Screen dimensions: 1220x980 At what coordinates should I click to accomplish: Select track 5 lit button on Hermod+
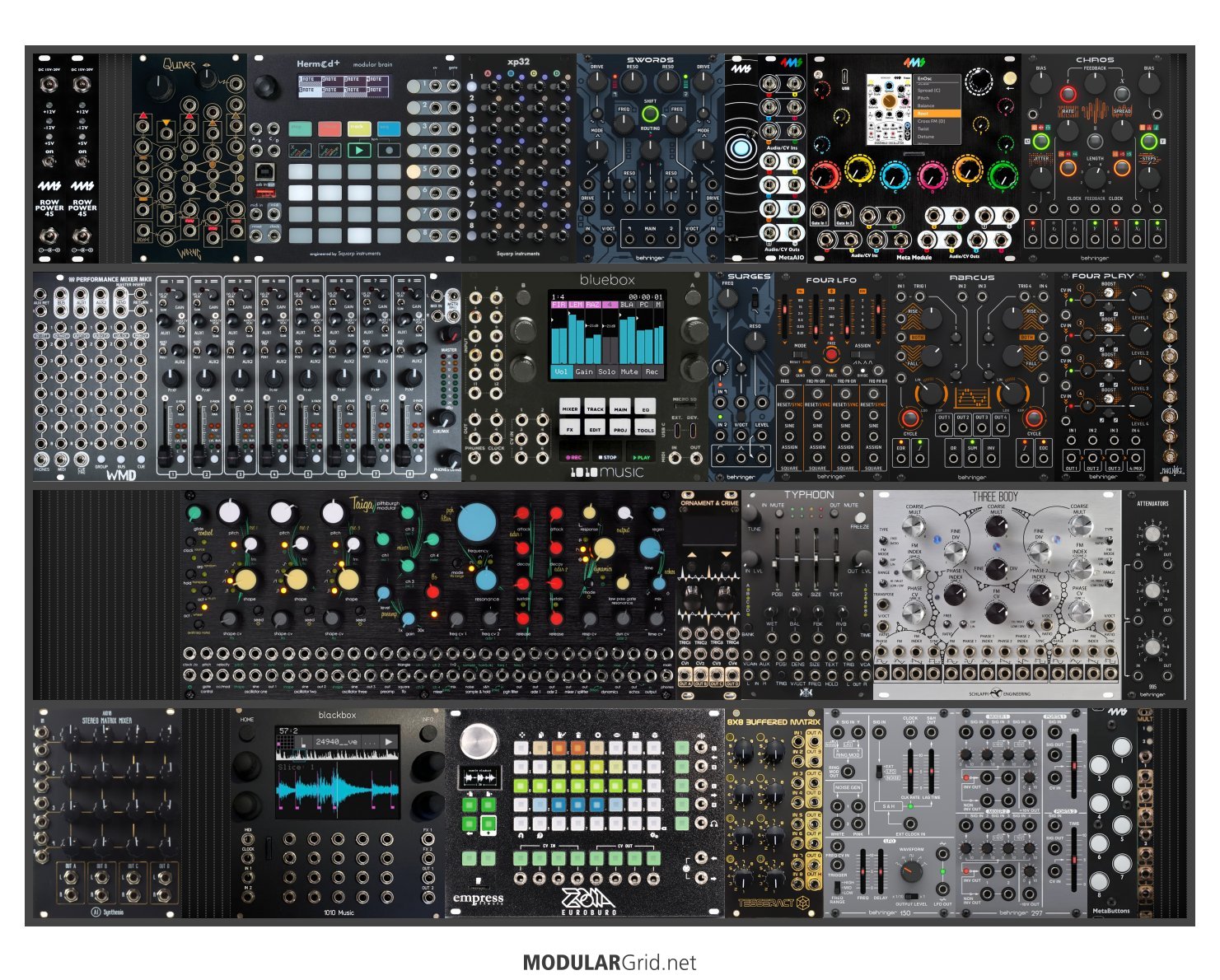coord(413,171)
